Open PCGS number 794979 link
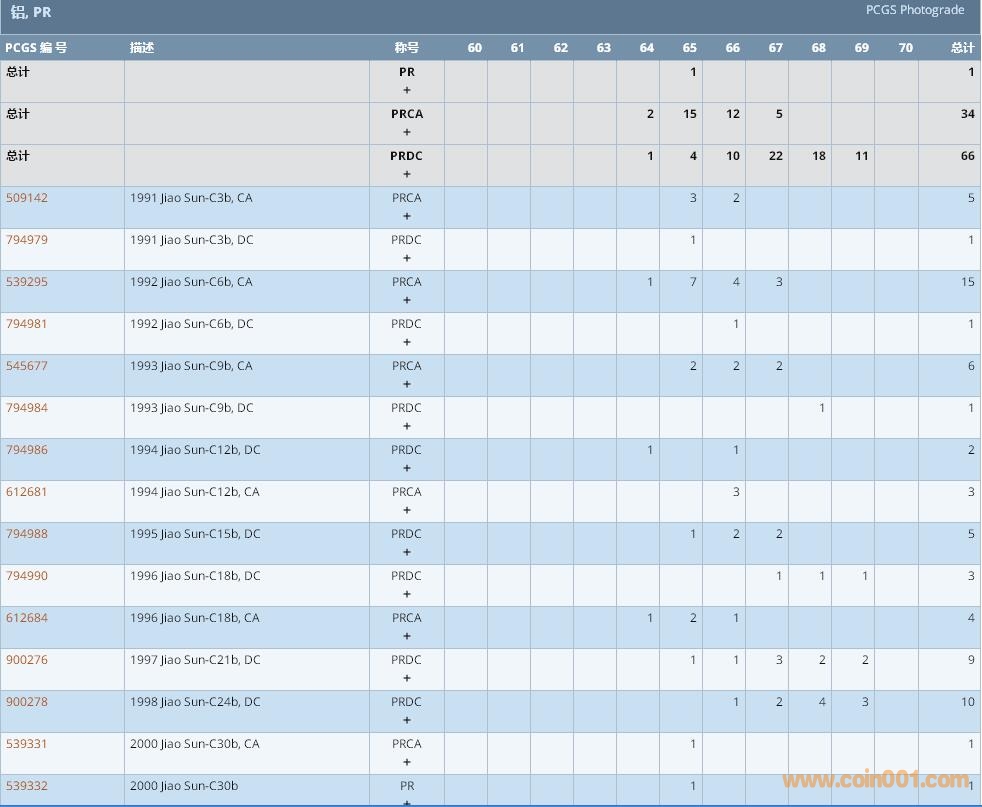 coord(27,240)
